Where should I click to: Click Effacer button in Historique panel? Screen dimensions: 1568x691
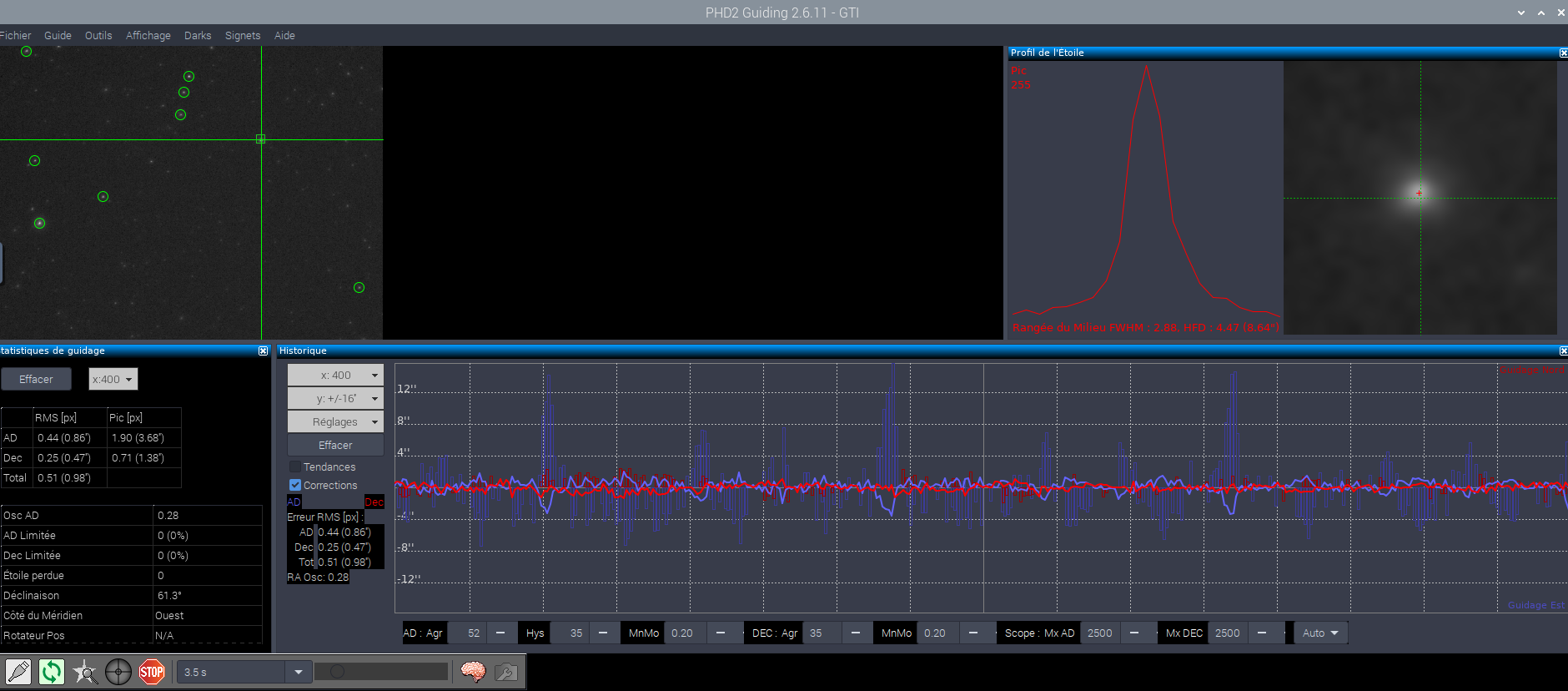click(x=335, y=445)
